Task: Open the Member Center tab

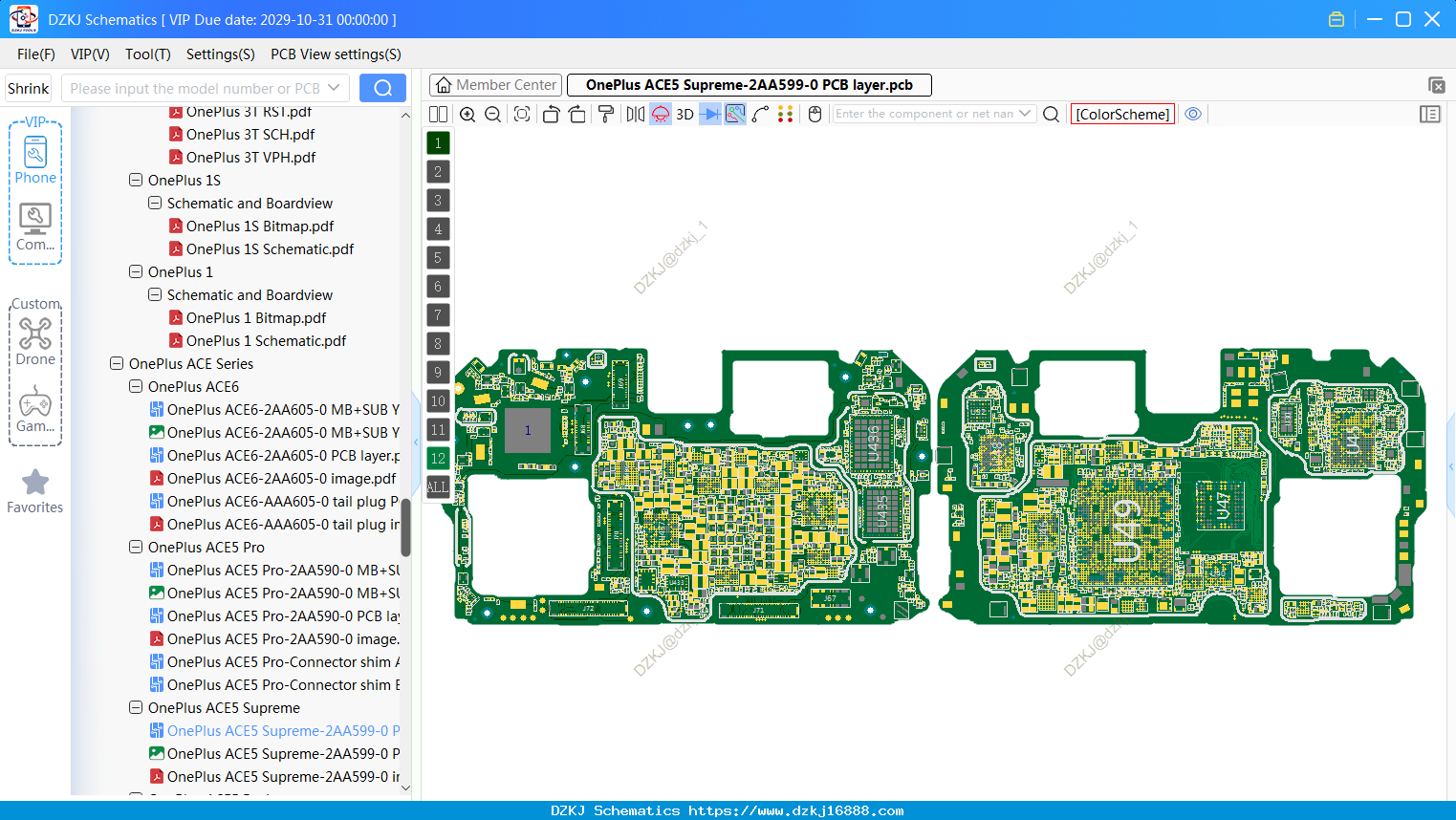Action: [496, 85]
